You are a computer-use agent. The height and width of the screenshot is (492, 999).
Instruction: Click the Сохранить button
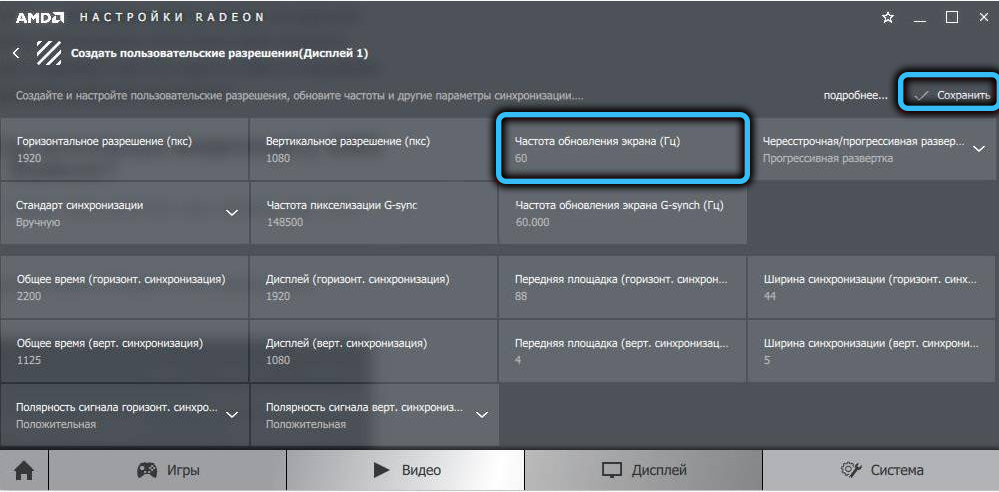click(x=951, y=95)
